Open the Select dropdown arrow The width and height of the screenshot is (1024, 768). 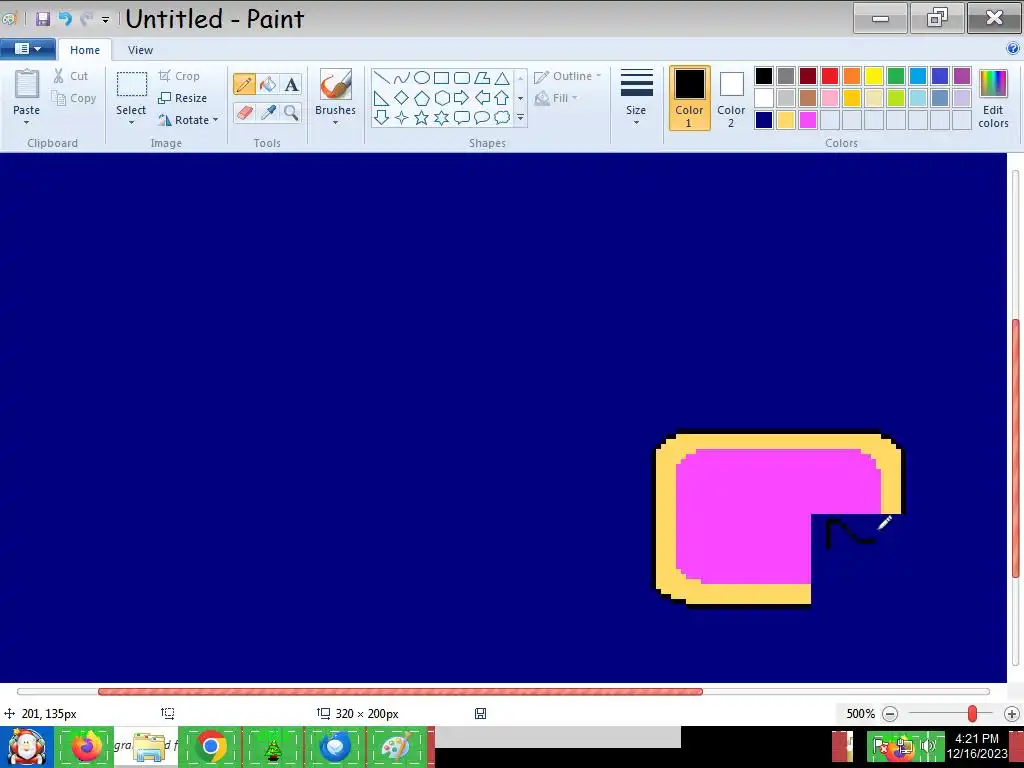[131, 123]
